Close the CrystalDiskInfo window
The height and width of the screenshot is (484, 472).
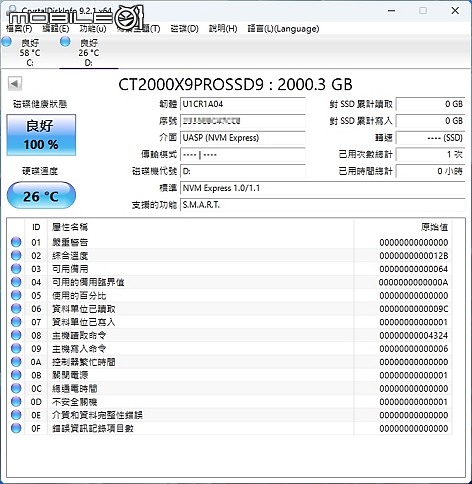pos(455,11)
